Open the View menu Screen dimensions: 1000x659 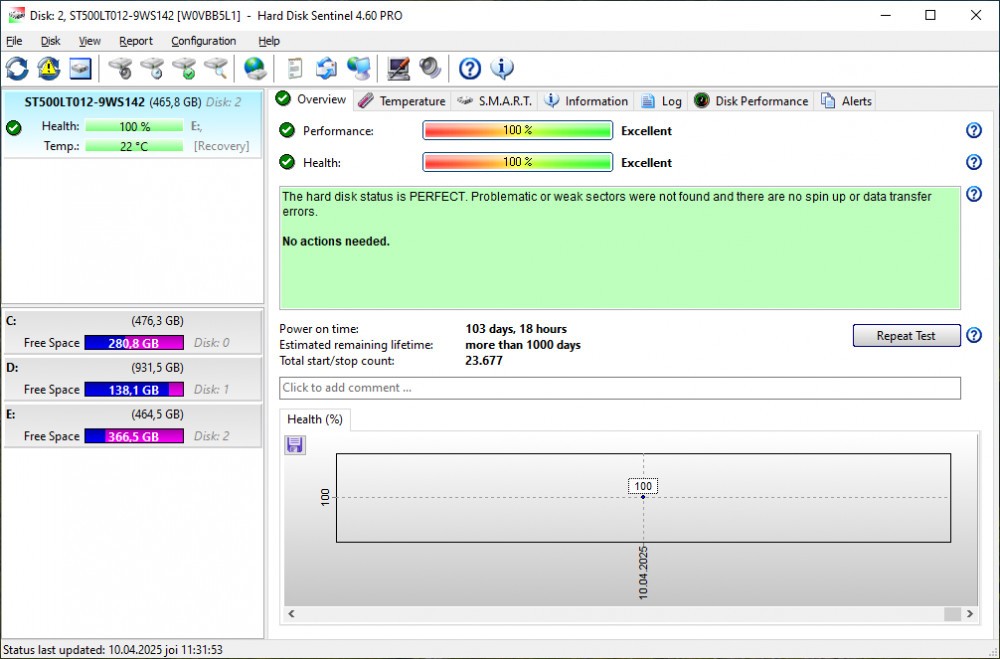[x=89, y=41]
